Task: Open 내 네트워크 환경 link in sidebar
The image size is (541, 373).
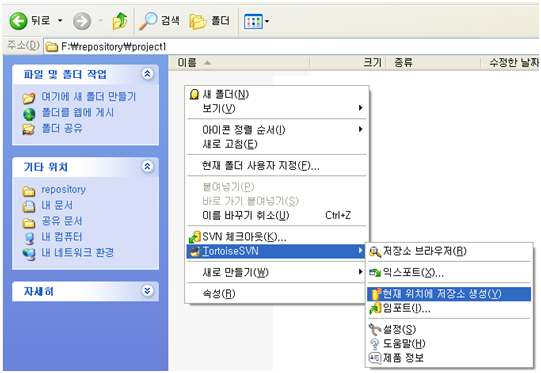Action: coord(78,252)
